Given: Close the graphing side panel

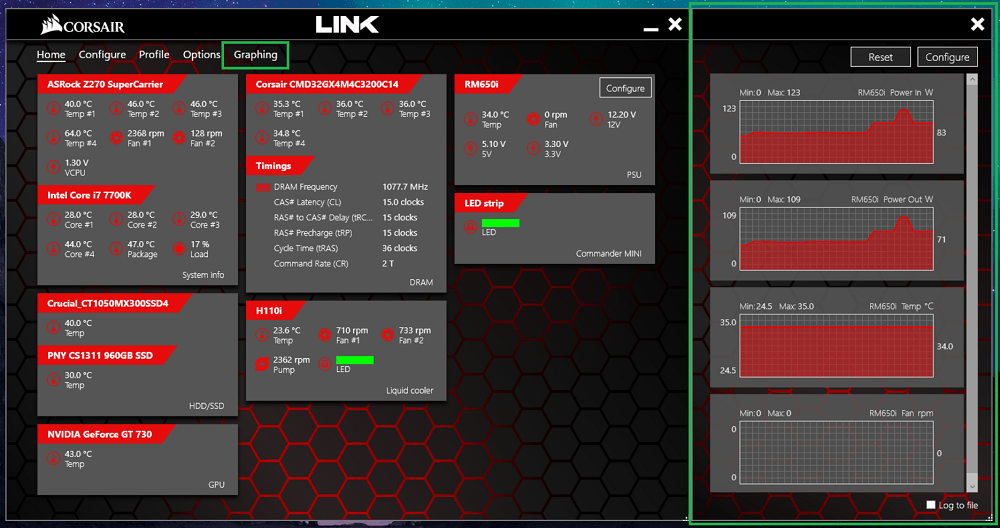Looking at the screenshot, I should [977, 24].
